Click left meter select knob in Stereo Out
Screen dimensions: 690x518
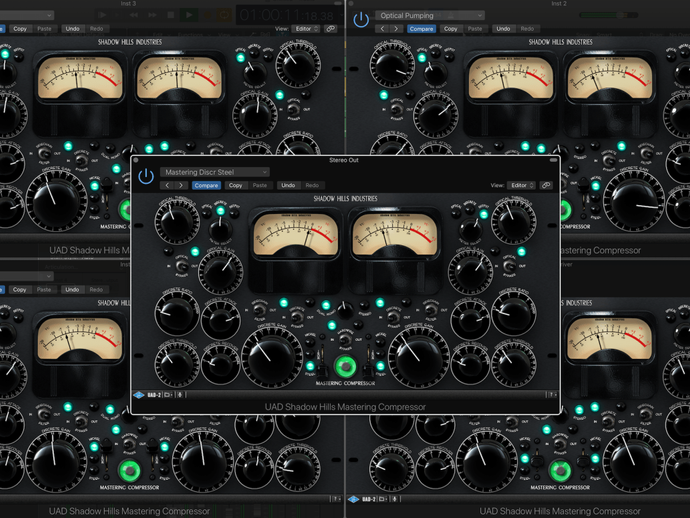click(220, 229)
